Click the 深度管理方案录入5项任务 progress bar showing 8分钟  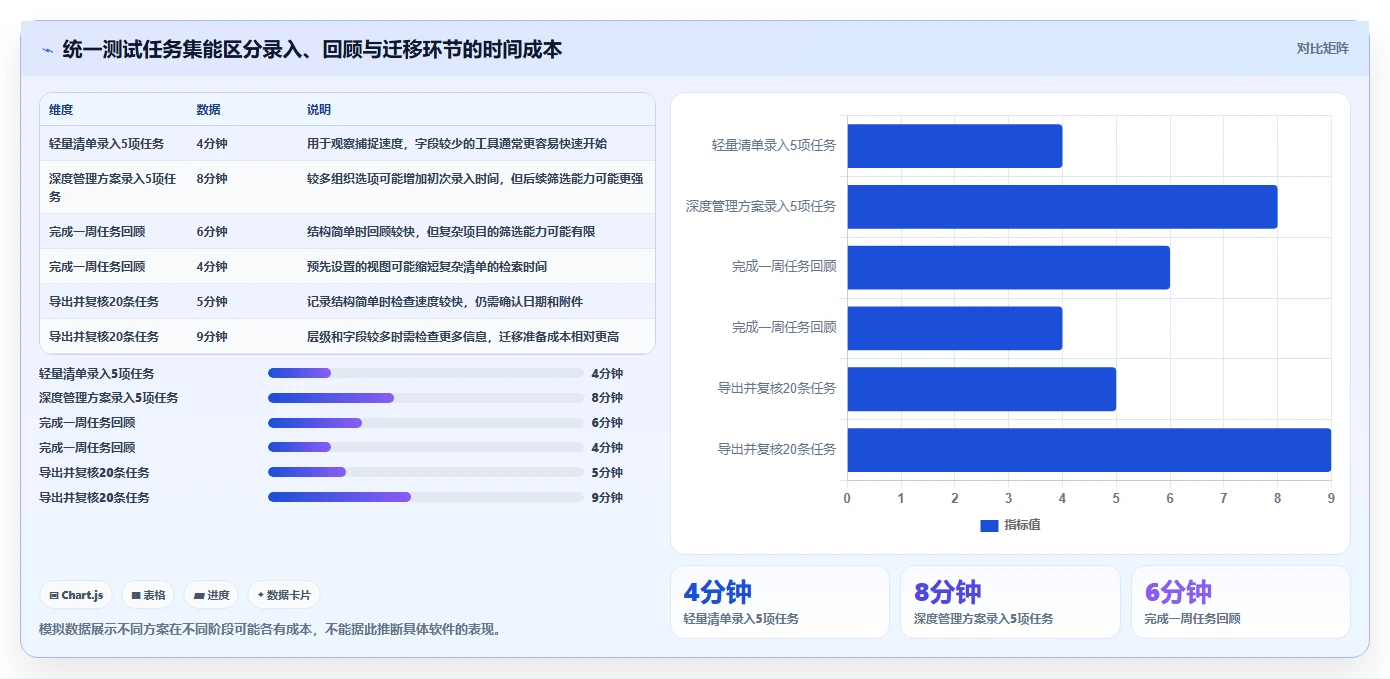[x=425, y=398]
